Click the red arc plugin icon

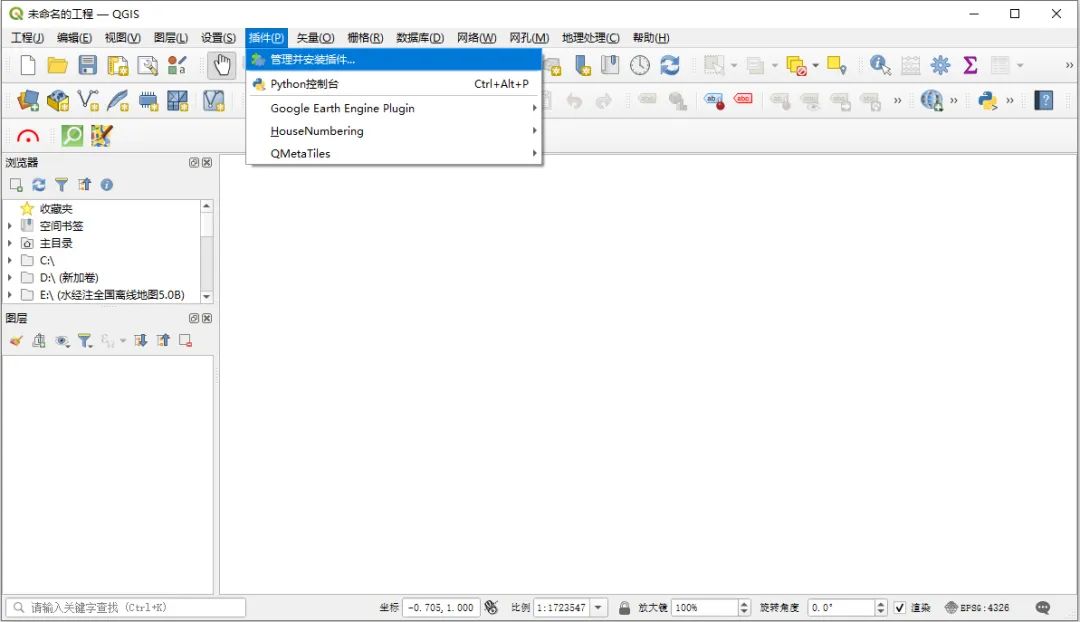click(28, 136)
